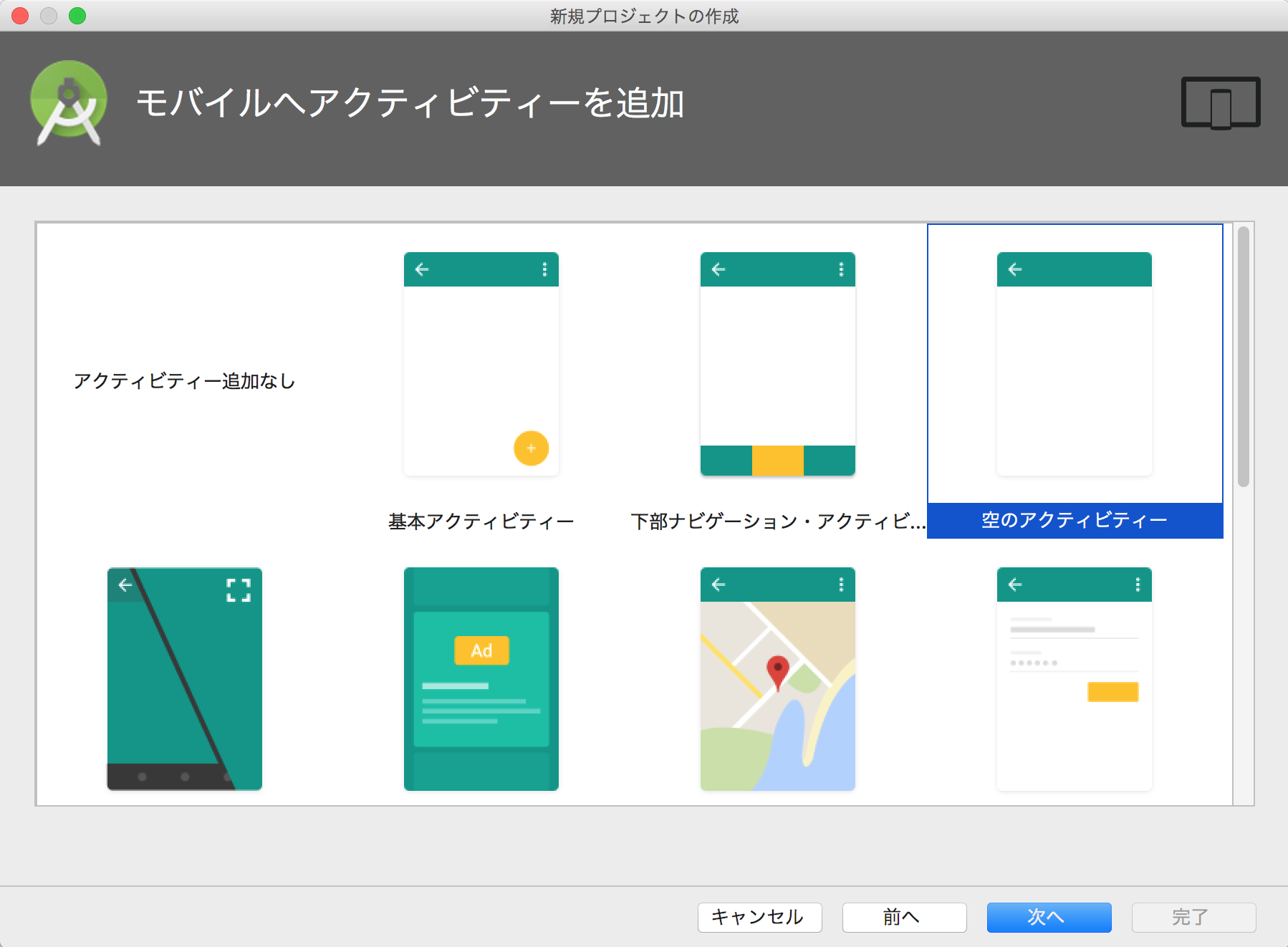Click the yellow plus FAB in basic activity preview
The image size is (1288, 947).
point(531,448)
